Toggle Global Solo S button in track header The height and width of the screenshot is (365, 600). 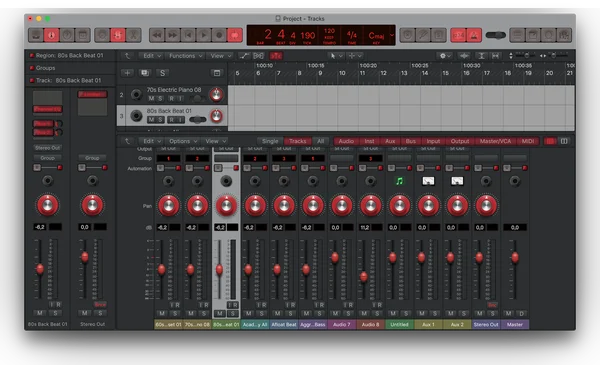tap(162, 73)
